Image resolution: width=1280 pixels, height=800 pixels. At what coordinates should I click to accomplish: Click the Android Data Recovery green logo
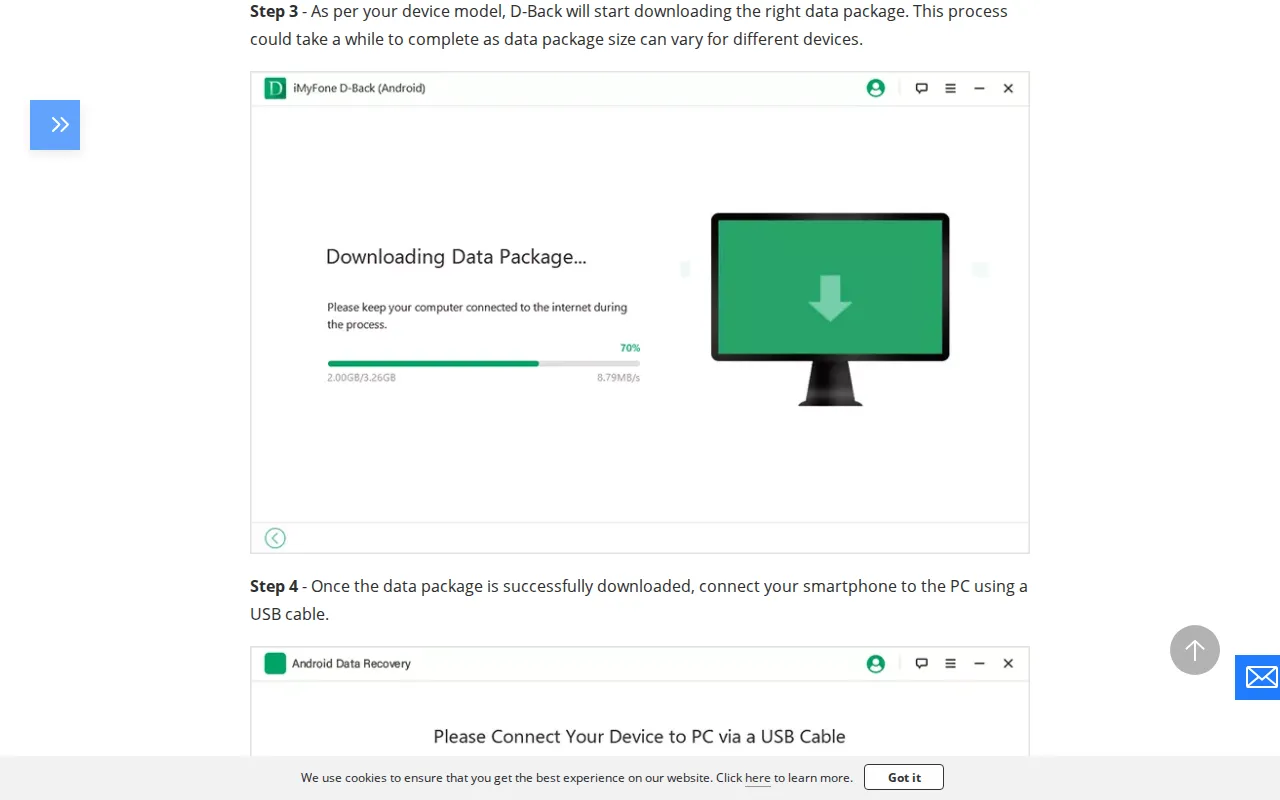click(275, 663)
